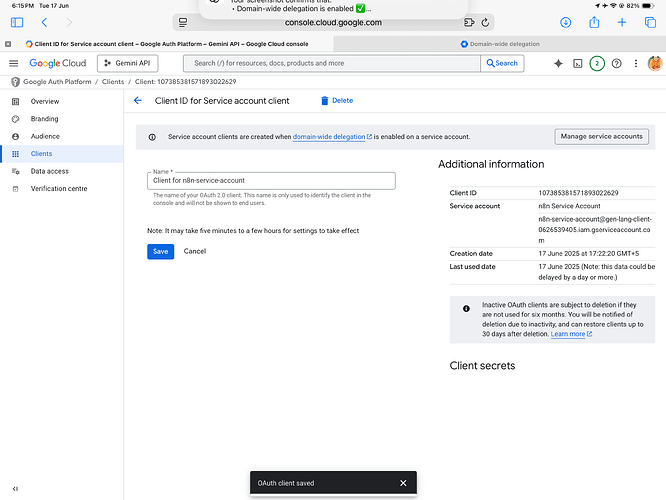
Task: Open the page settings icon in address bar
Action: click(x=183, y=23)
